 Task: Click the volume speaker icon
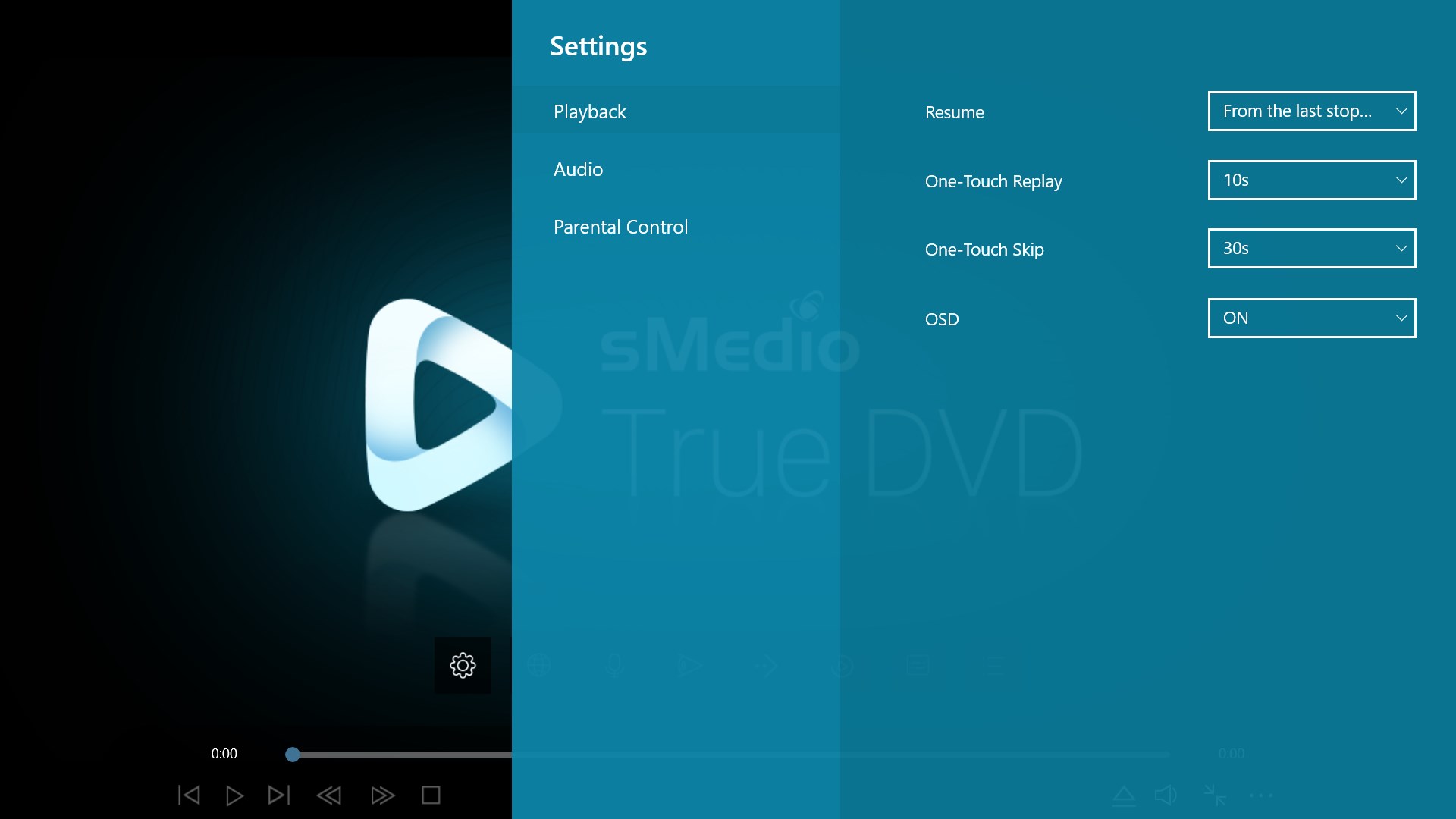[1165, 795]
